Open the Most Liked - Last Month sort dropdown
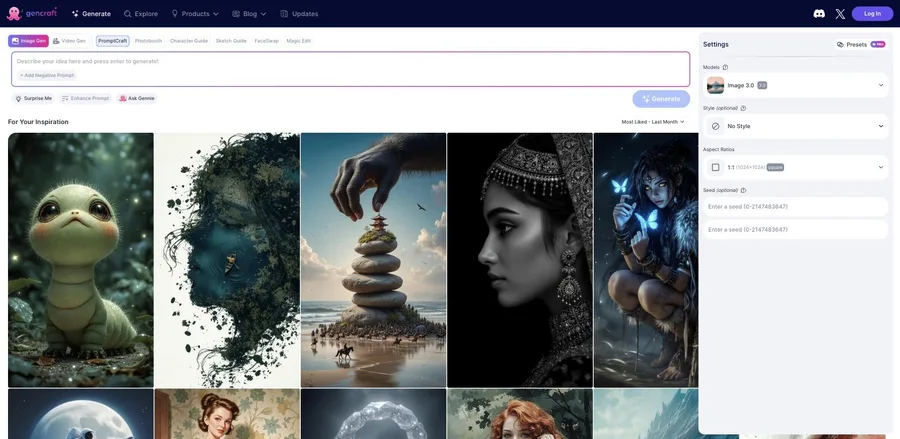This screenshot has height=439, width=900. 653,122
